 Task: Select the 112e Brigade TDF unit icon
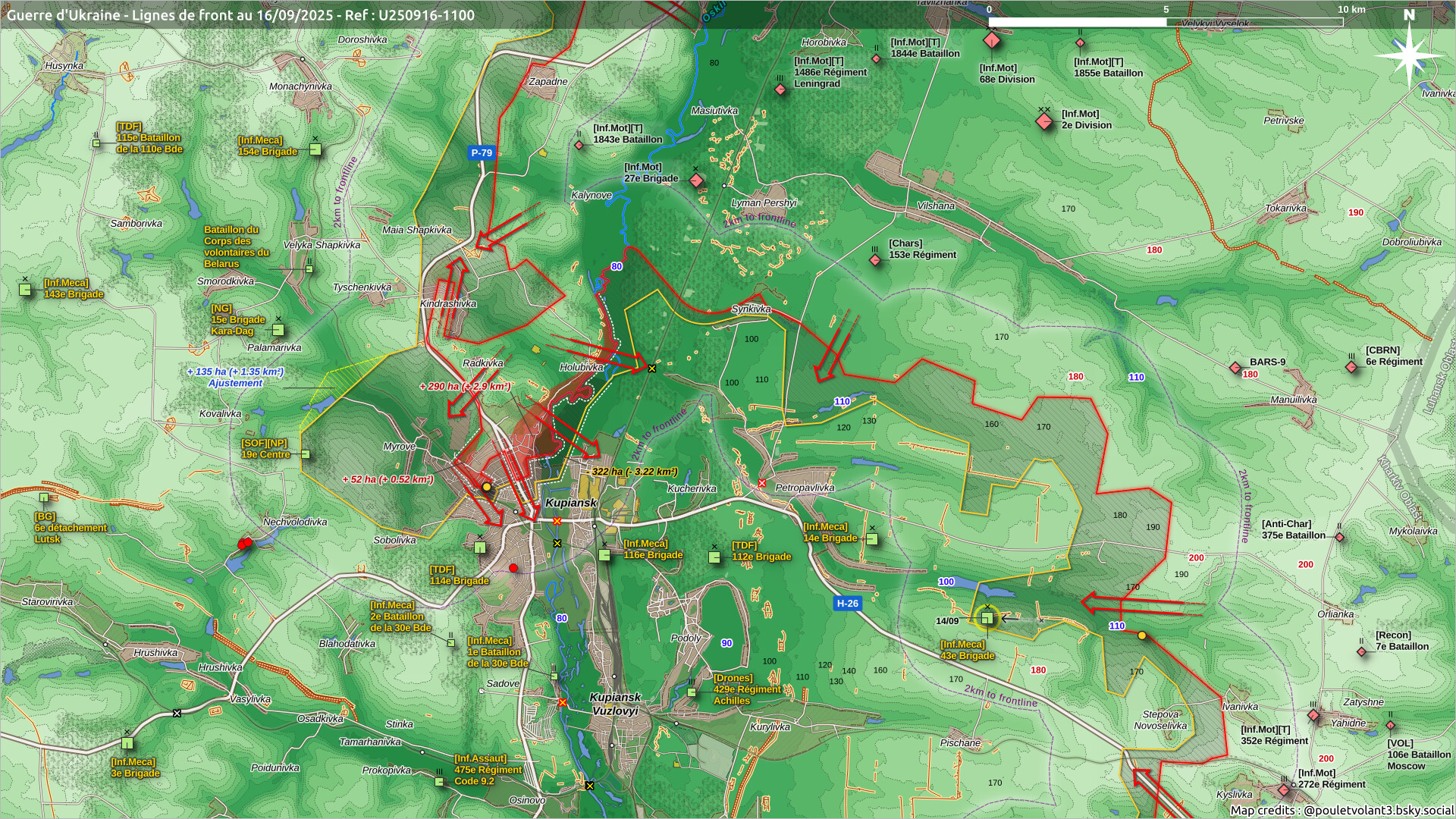coord(714,557)
